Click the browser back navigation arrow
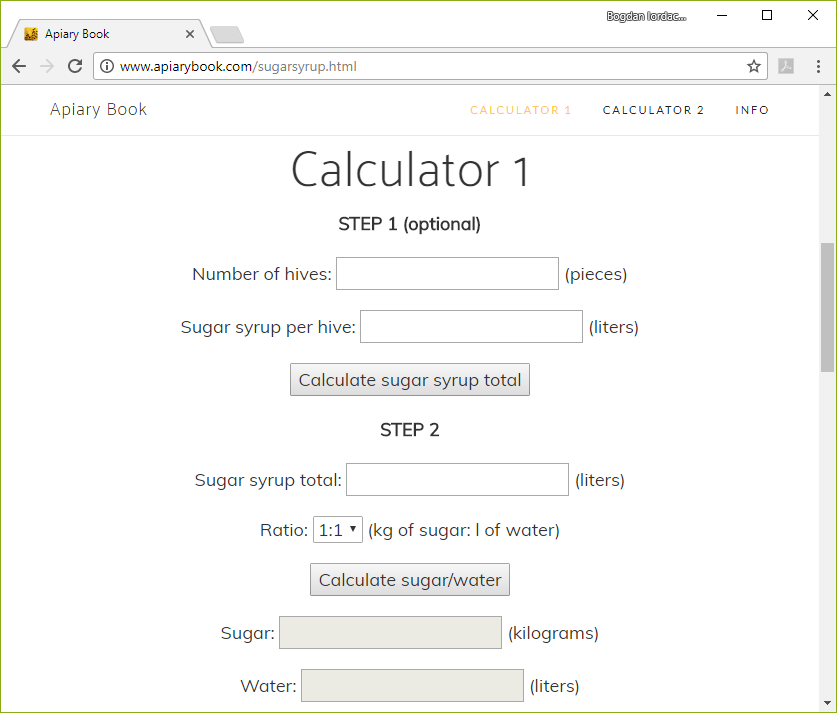837x713 pixels. [18, 66]
